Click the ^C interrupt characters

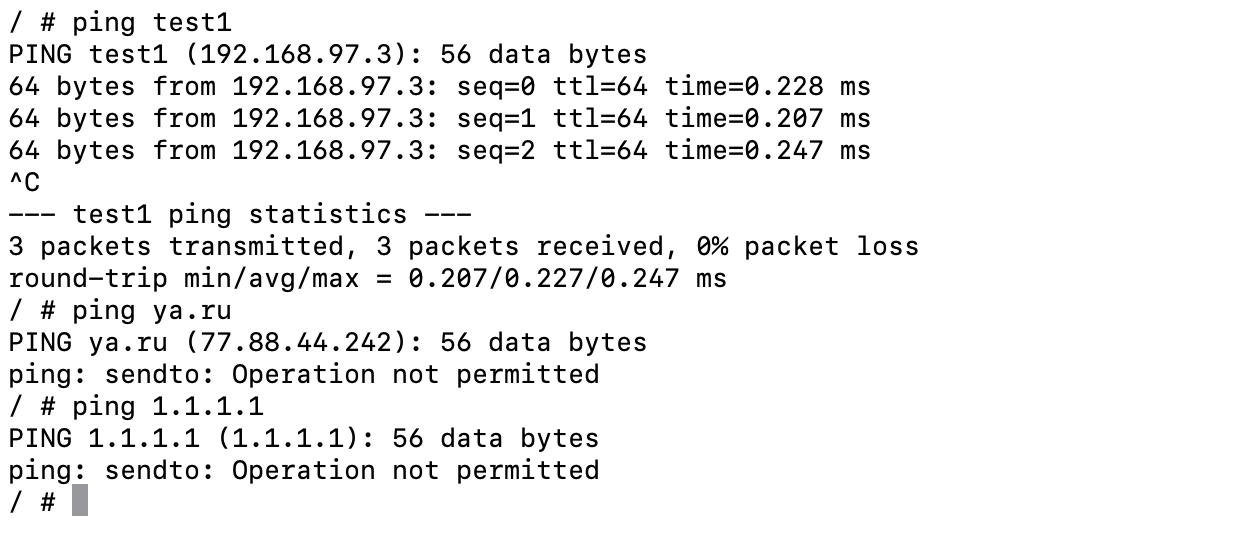coord(24,182)
